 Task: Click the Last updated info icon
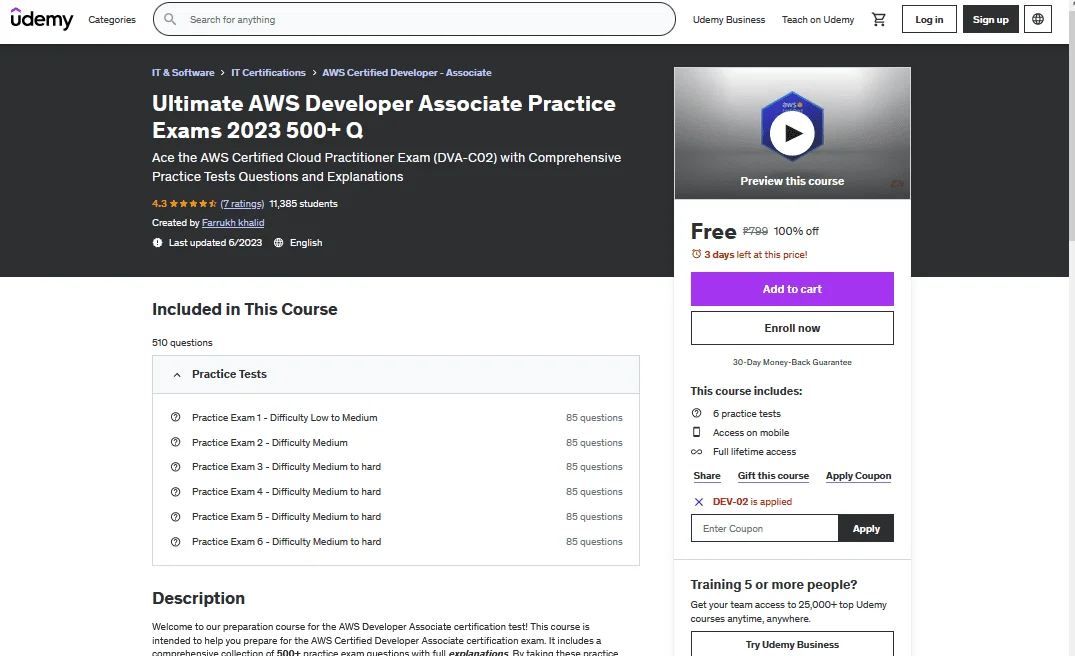(158, 243)
